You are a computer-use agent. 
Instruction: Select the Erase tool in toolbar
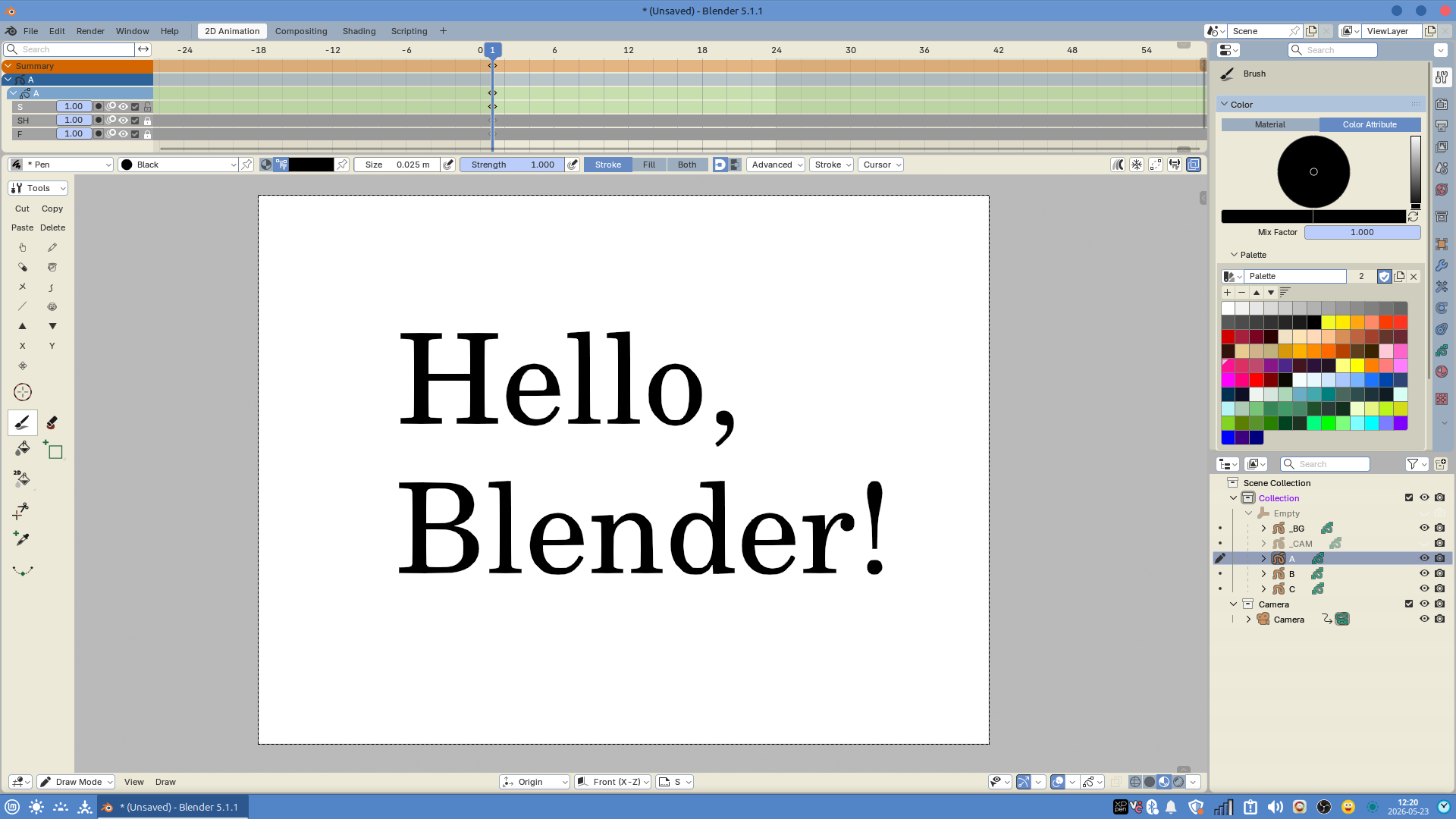tap(52, 422)
